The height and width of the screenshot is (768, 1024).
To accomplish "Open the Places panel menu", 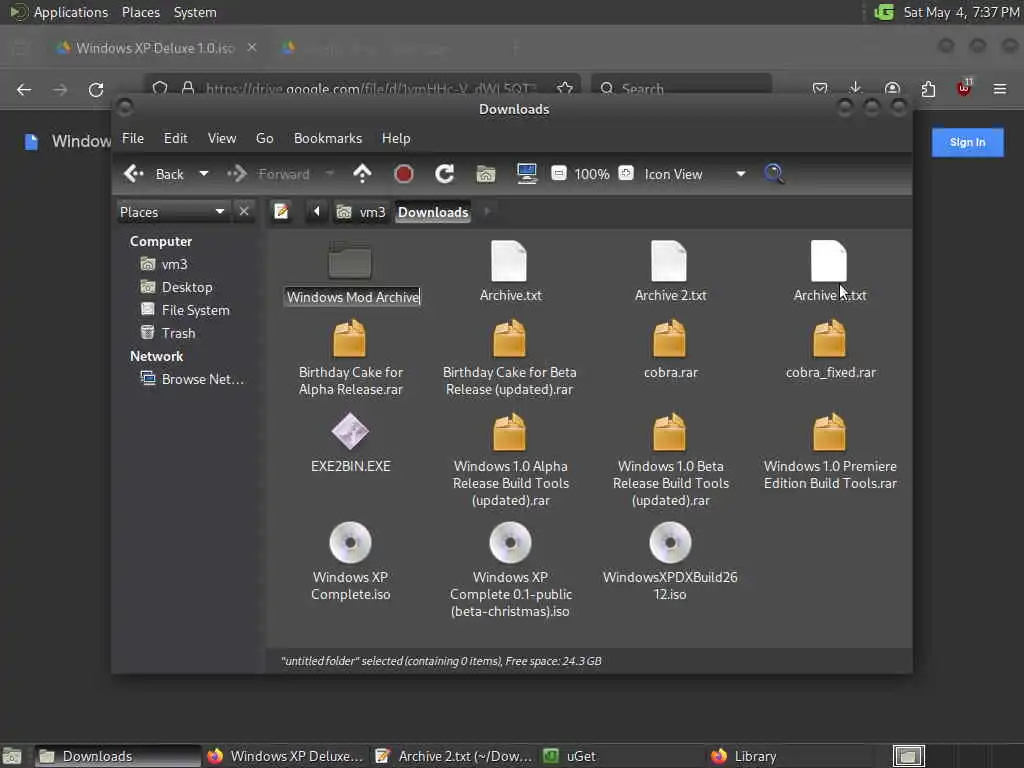I will (x=140, y=12).
